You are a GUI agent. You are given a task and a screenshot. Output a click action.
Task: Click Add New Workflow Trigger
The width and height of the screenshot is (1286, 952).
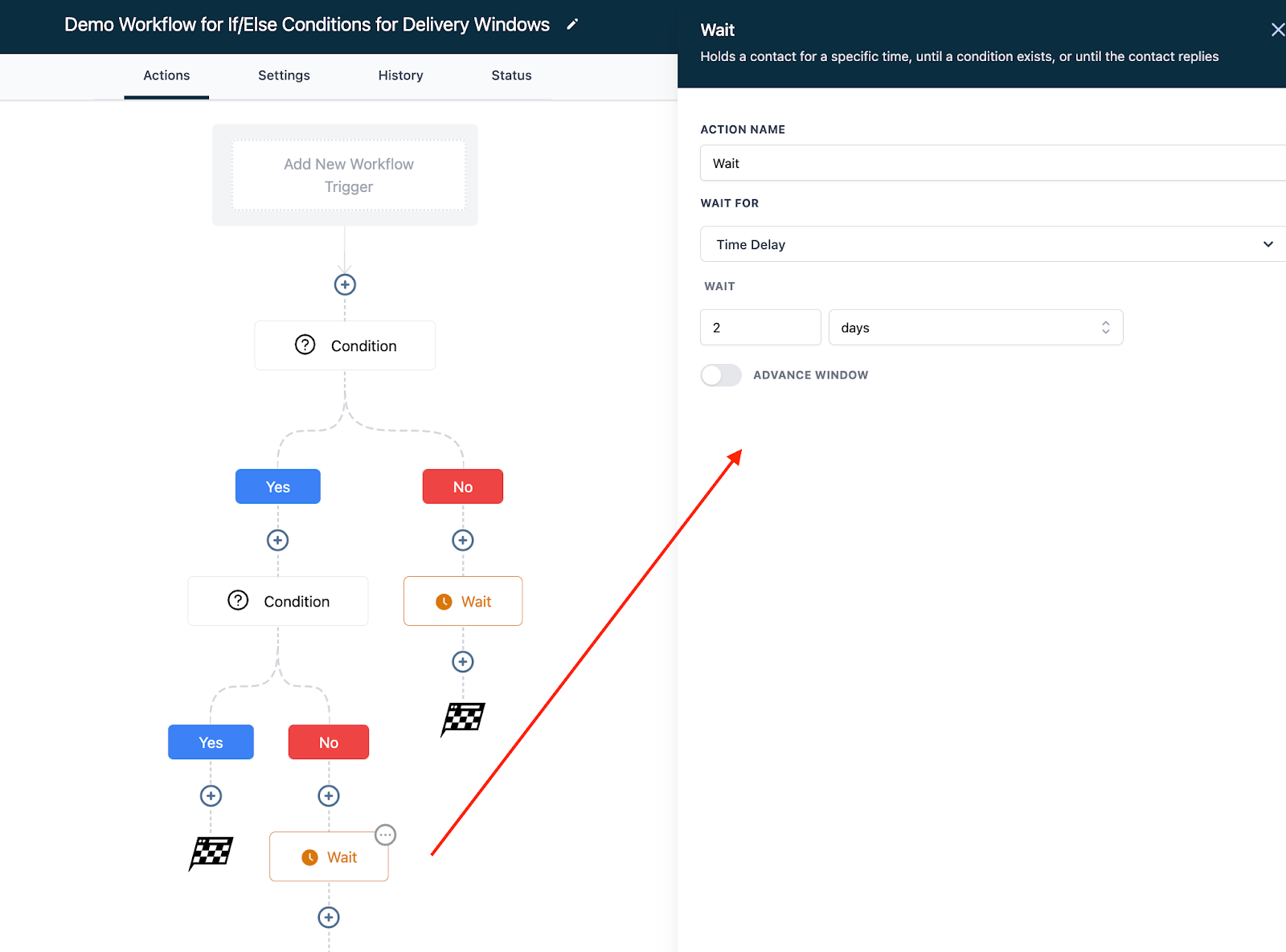point(349,175)
